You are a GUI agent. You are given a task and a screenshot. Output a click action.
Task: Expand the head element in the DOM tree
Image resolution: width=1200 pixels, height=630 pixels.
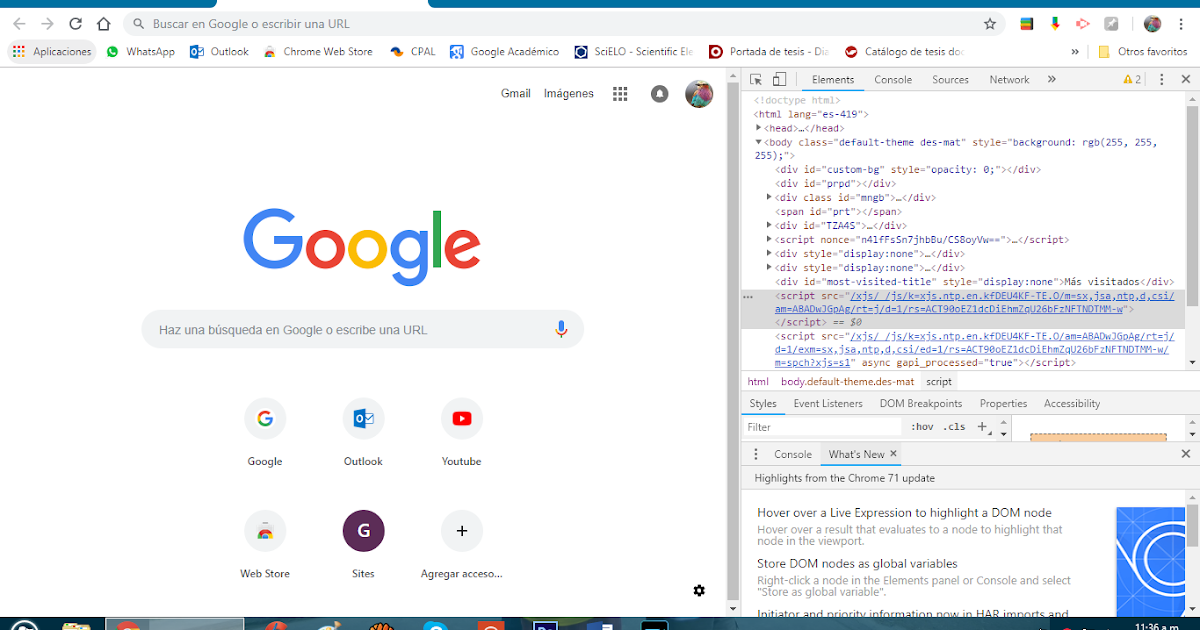[x=757, y=128]
